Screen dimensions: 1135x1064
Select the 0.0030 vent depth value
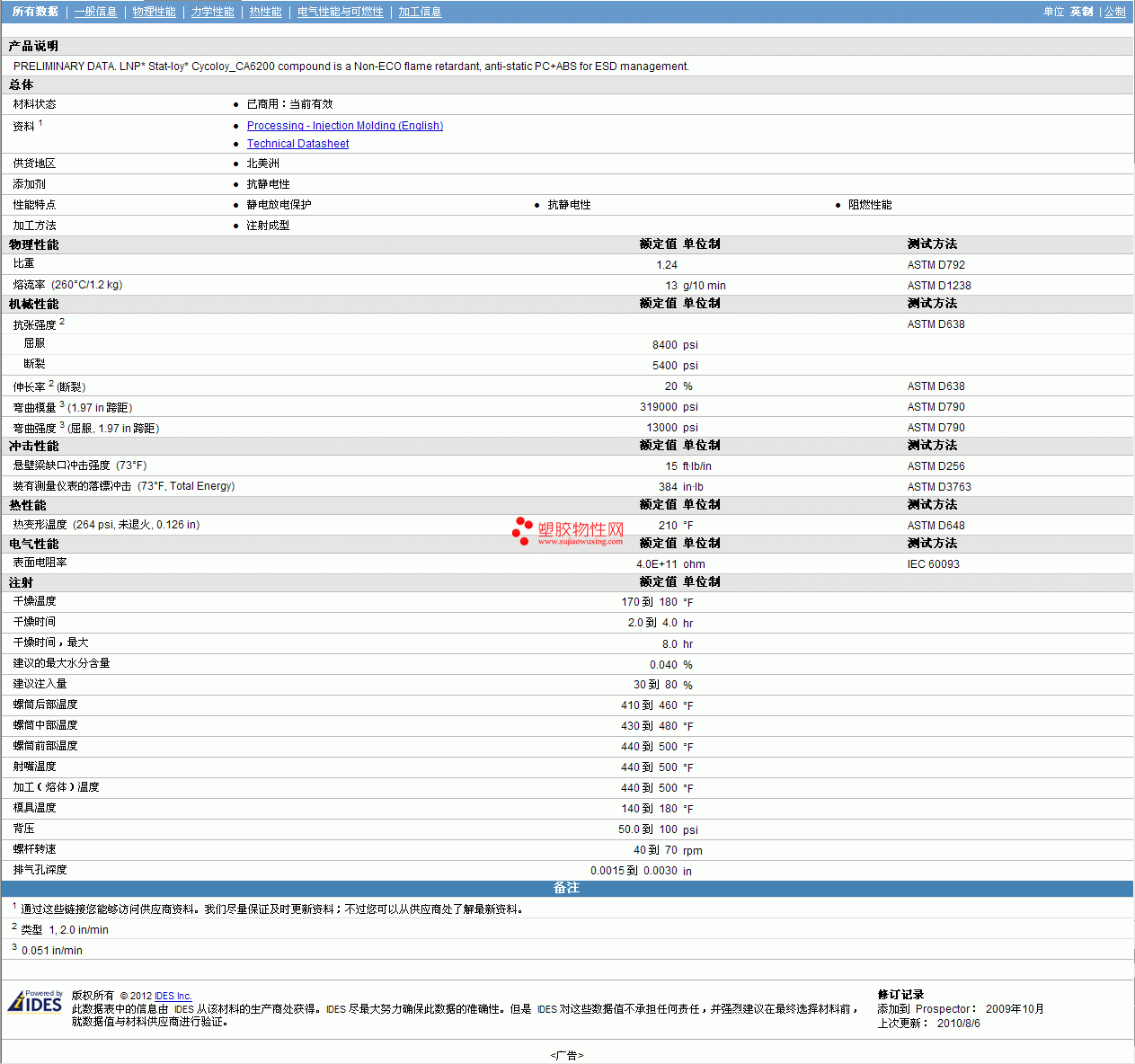[x=661, y=871]
